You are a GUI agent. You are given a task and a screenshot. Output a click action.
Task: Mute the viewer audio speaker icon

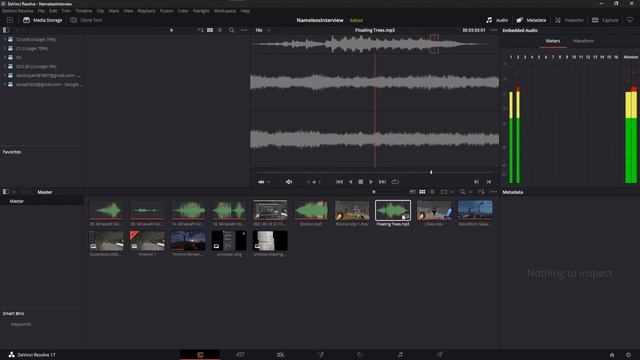pos(289,182)
